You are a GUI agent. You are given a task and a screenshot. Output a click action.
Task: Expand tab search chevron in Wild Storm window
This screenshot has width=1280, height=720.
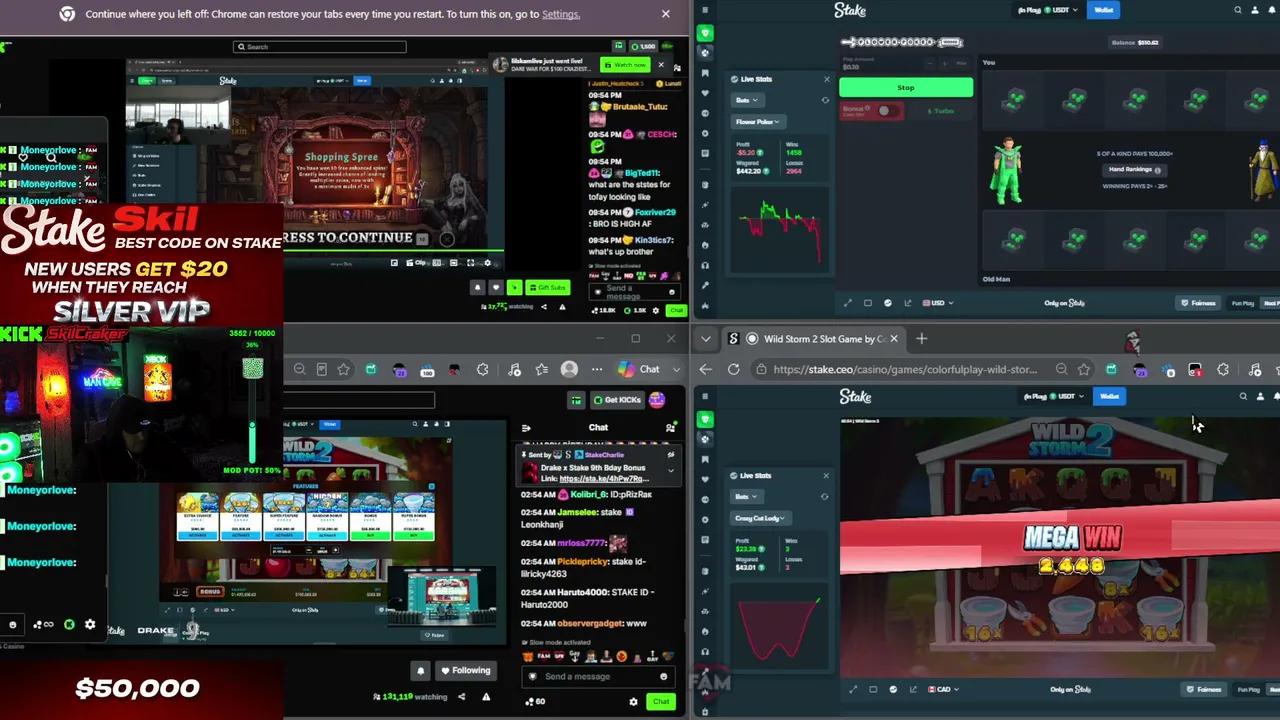pos(705,339)
